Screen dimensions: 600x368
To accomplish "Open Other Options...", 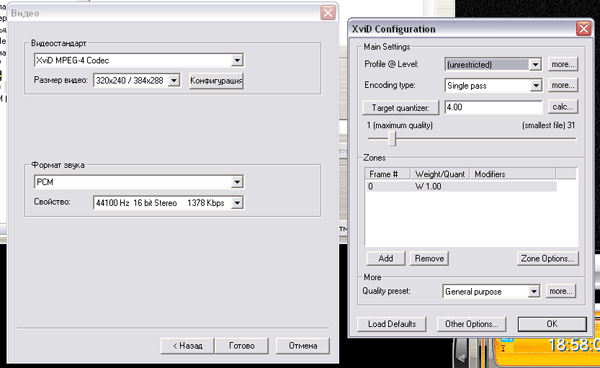I will pyautogui.click(x=471, y=324).
